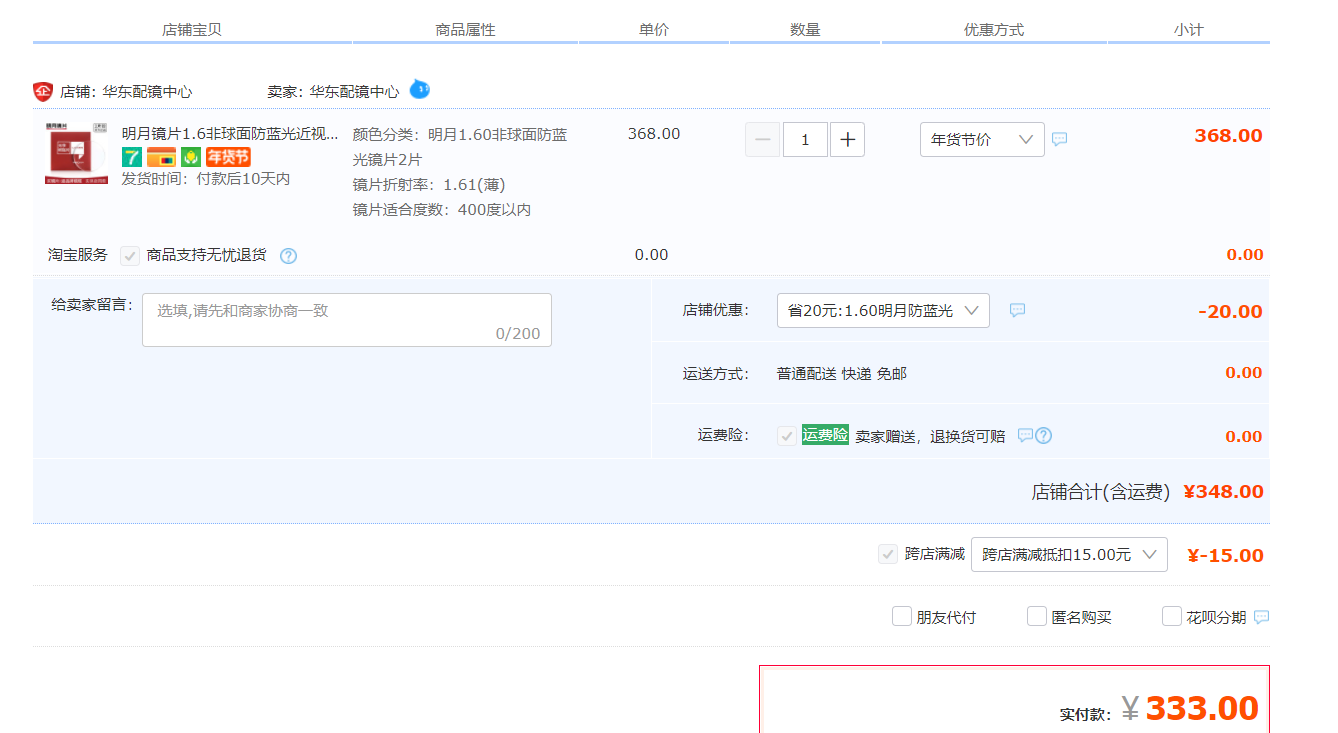
Task: Click the 店铺宝贝 column header
Action: click(x=192, y=30)
